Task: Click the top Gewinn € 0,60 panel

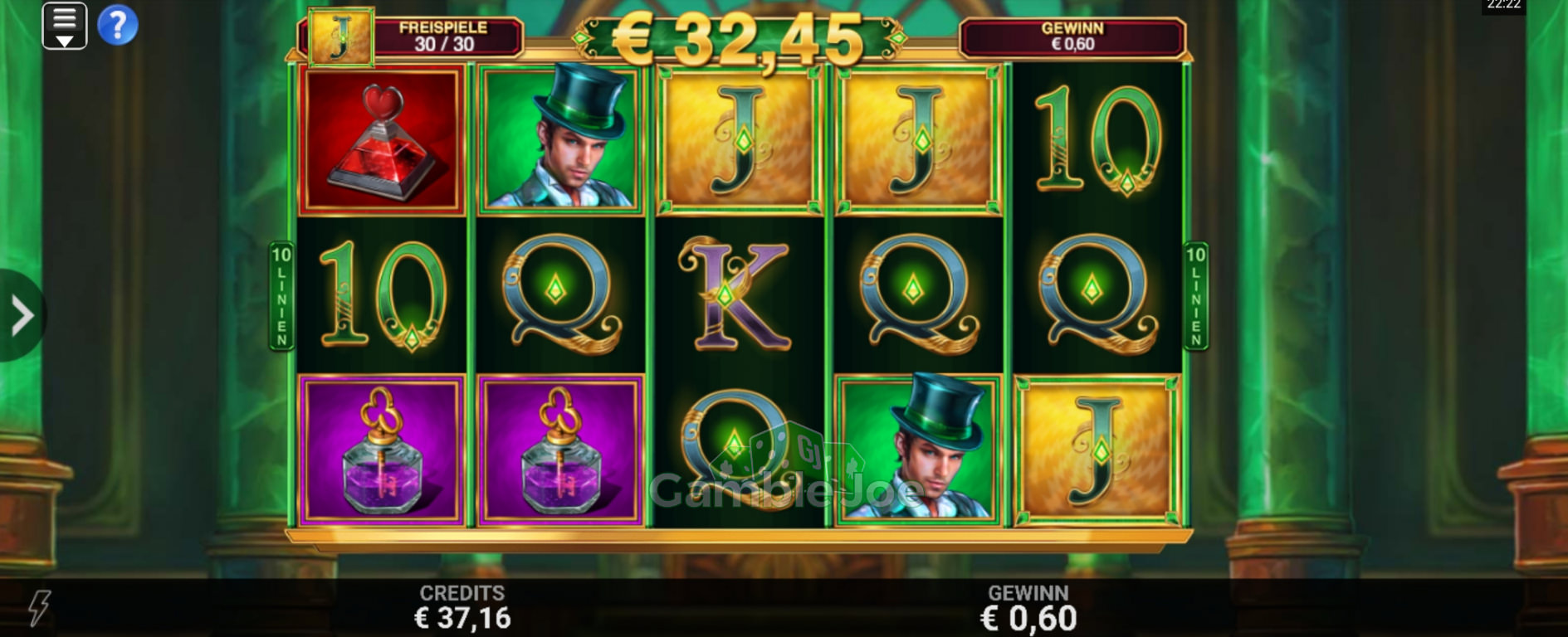Action: [1072, 36]
